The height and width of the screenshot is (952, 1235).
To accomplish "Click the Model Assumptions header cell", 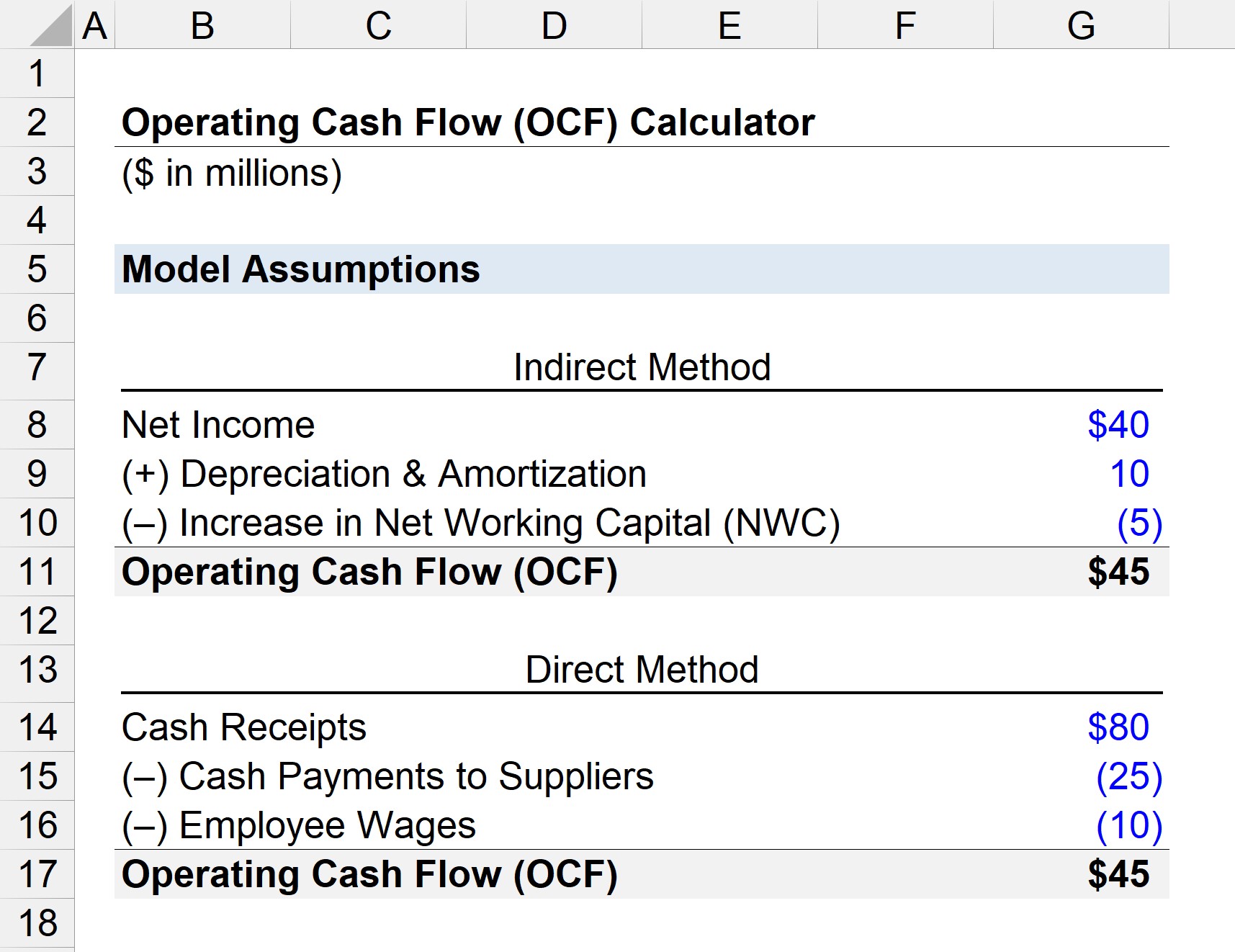I will coord(301,269).
